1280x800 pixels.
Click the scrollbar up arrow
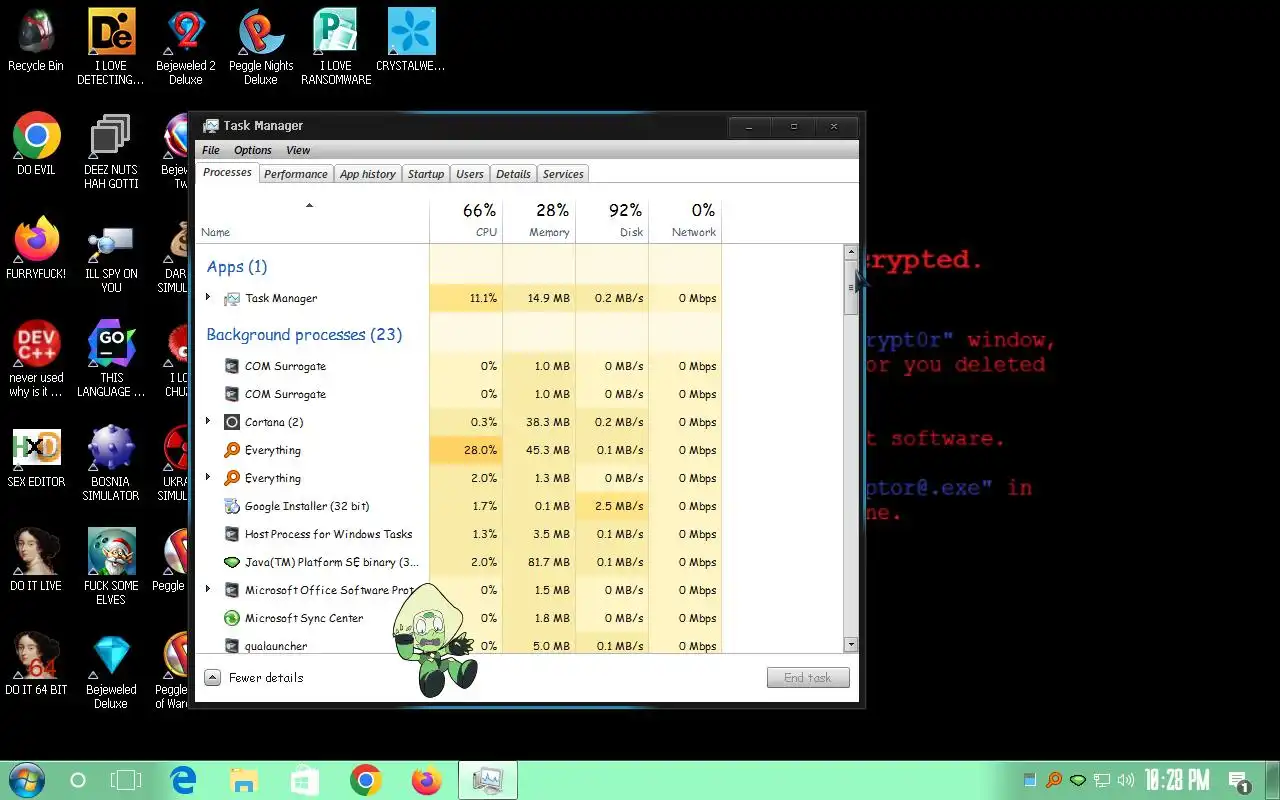[851, 253]
